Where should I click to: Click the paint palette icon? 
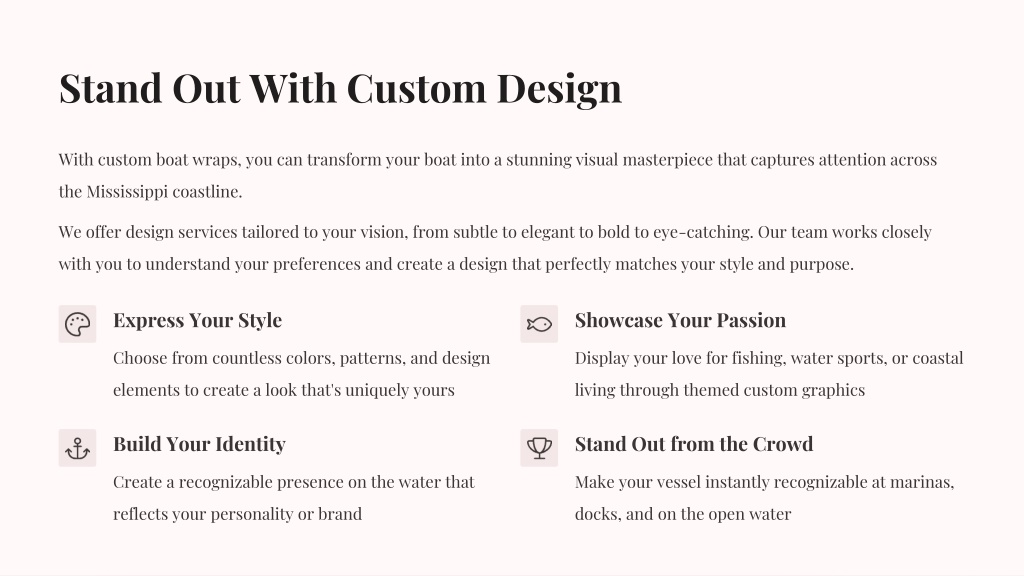pos(77,324)
